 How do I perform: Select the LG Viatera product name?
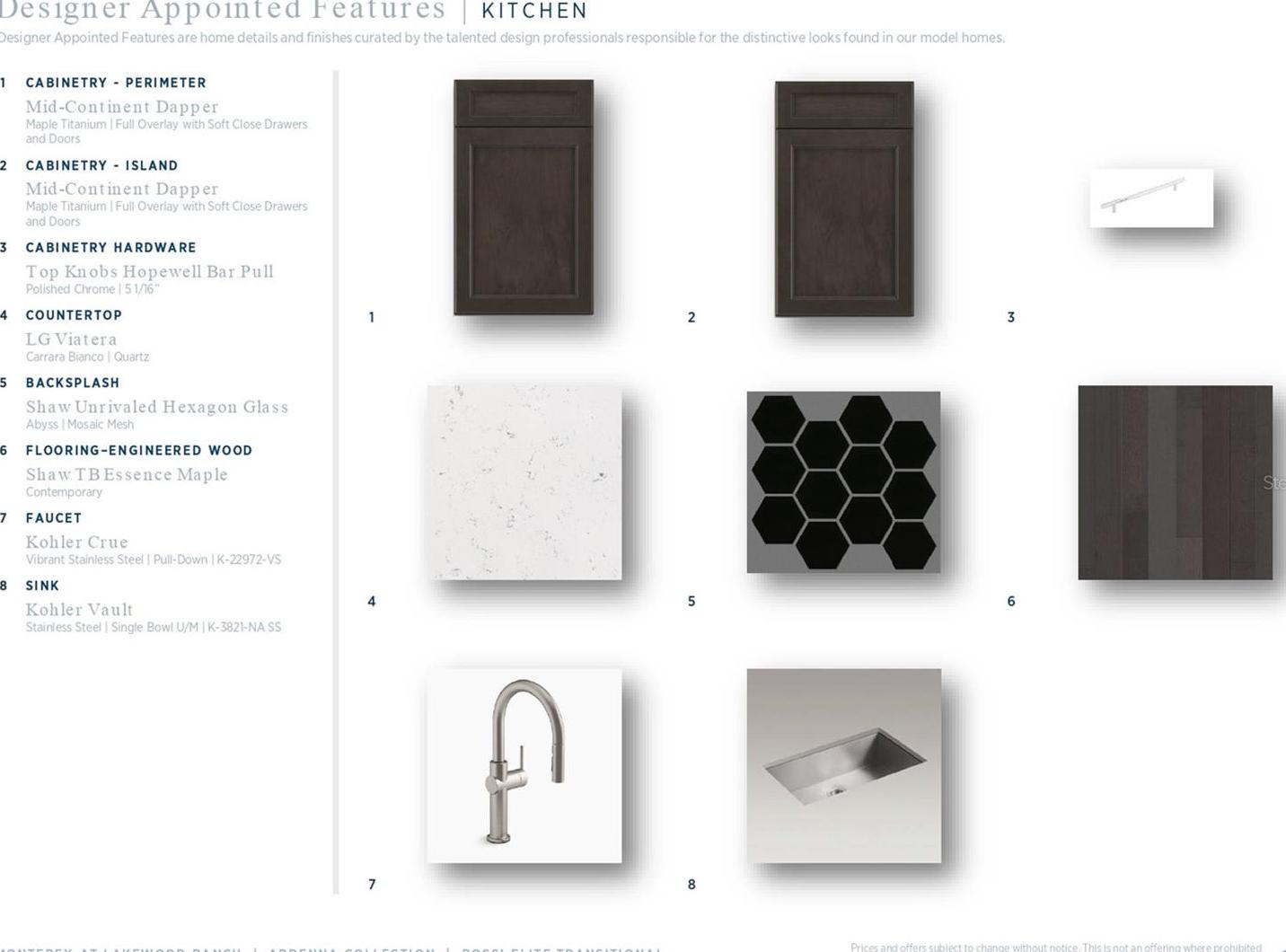[72, 339]
